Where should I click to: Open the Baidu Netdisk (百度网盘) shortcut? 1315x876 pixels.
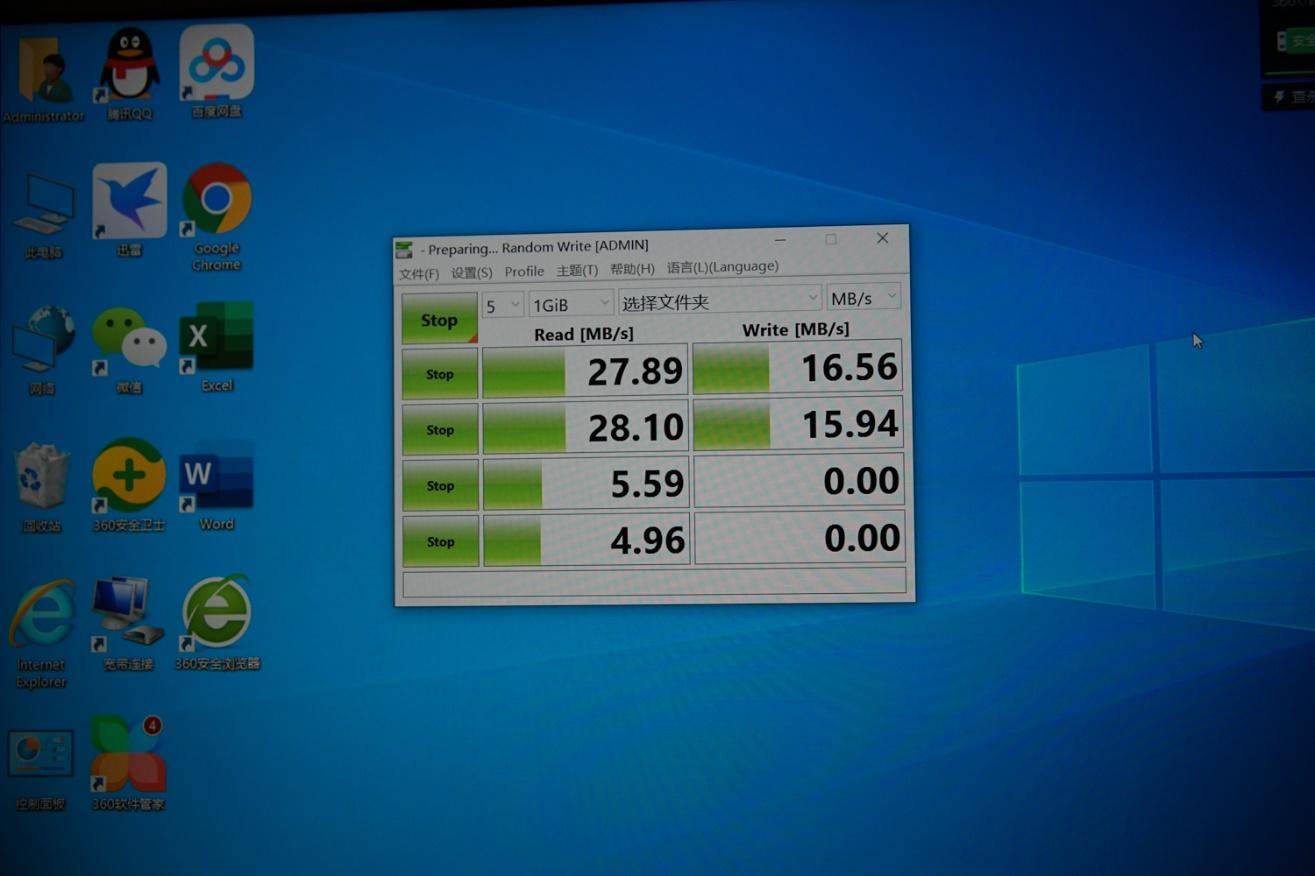click(216, 72)
